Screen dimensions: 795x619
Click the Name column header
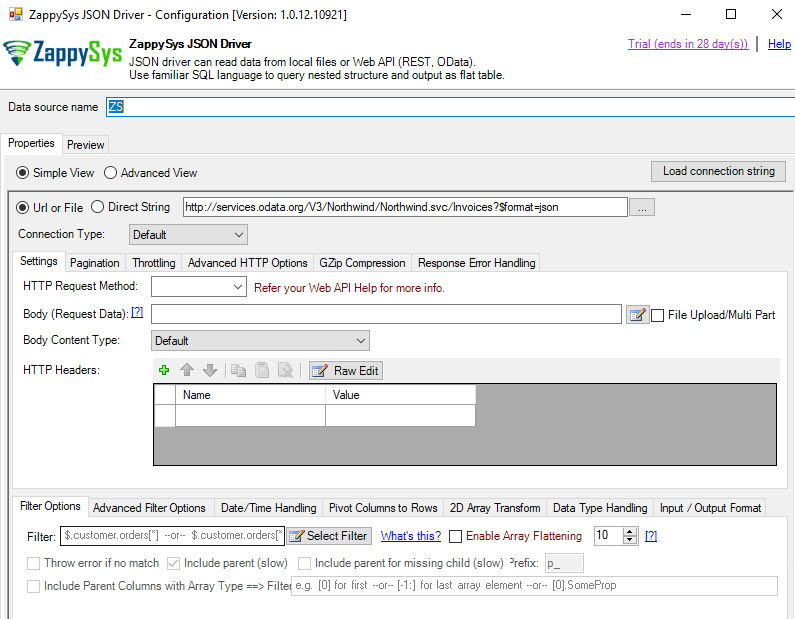click(250, 395)
